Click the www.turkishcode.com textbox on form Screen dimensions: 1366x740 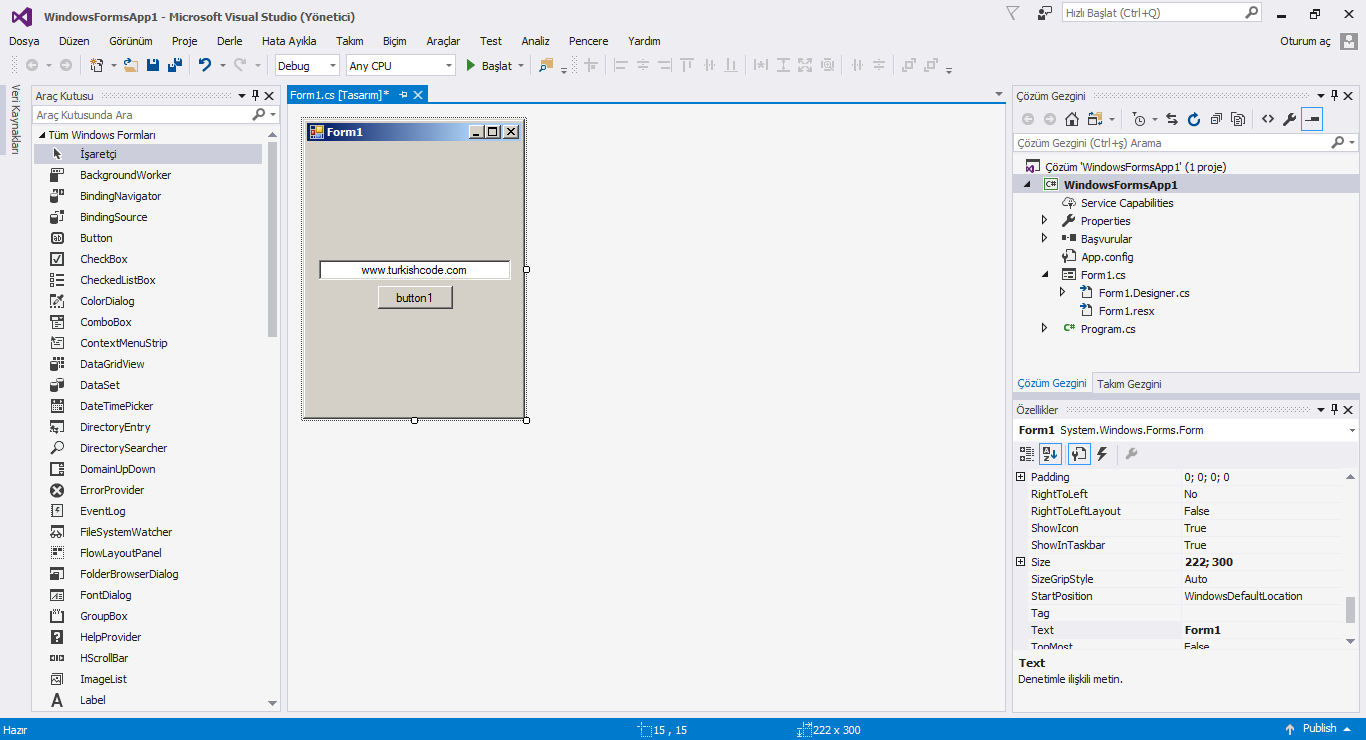click(x=414, y=270)
